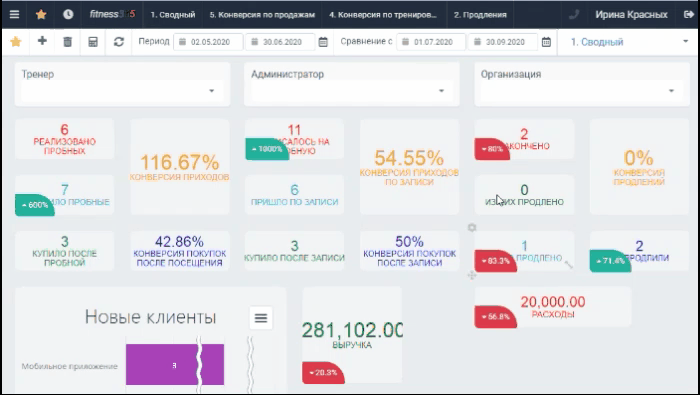This screenshot has height=395, width=700.
Task: Click the Купило после записи widget
Action: [x=294, y=251]
